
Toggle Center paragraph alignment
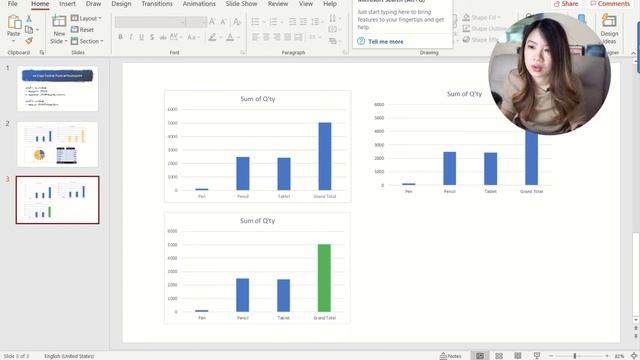[266, 37]
